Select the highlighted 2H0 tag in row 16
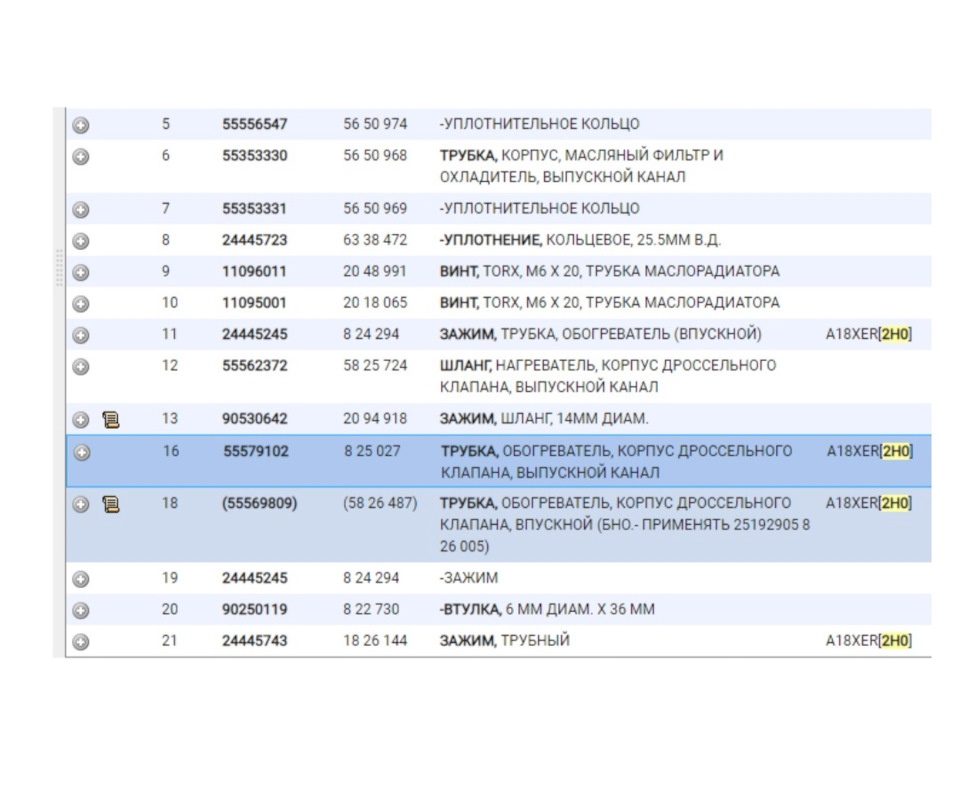Image resolution: width=960 pixels, height=806 pixels. (x=896, y=451)
